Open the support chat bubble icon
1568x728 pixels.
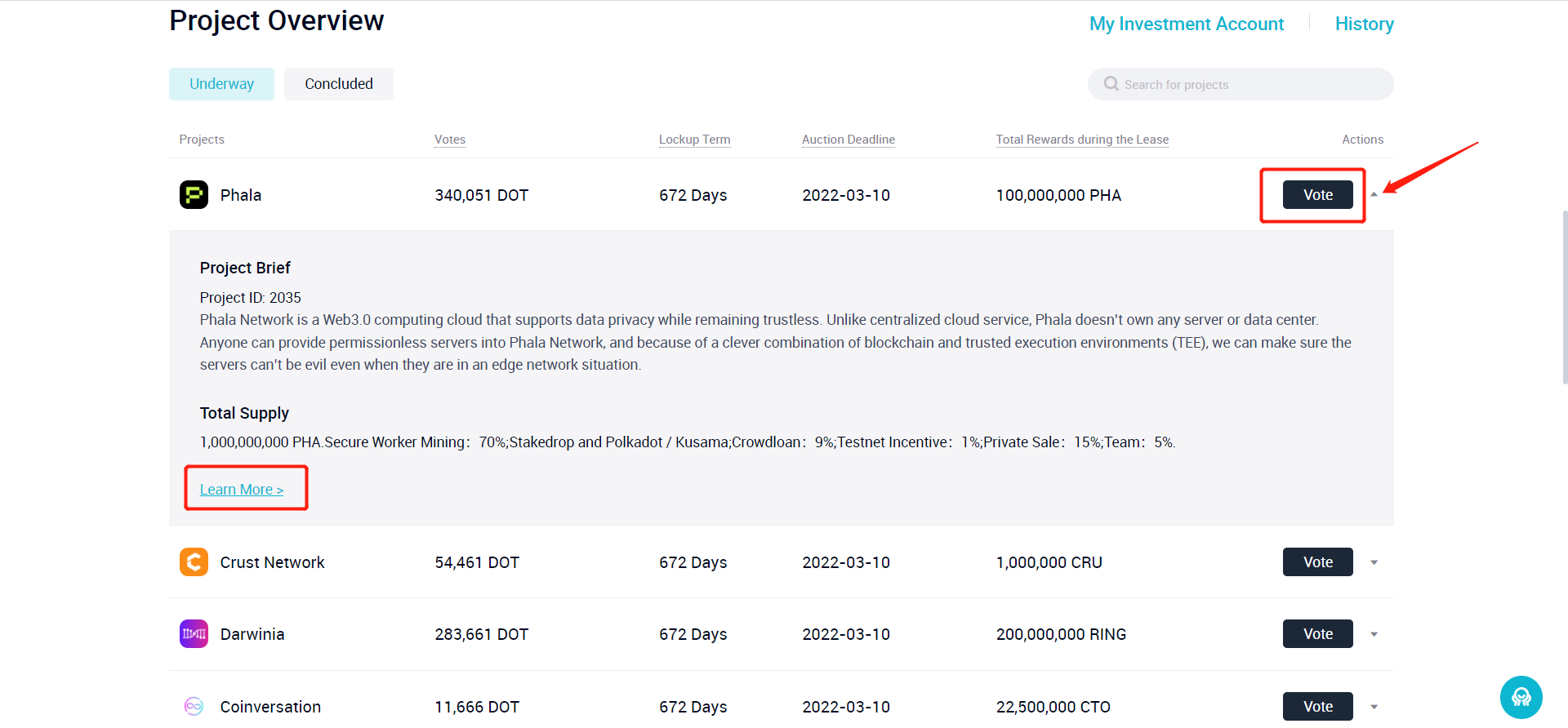click(1521, 697)
